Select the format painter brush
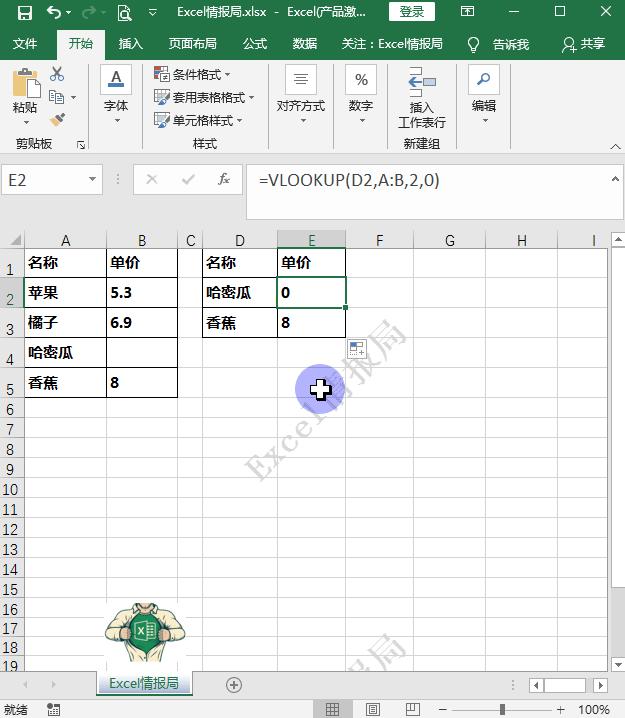The image size is (625, 718). click(x=57, y=120)
